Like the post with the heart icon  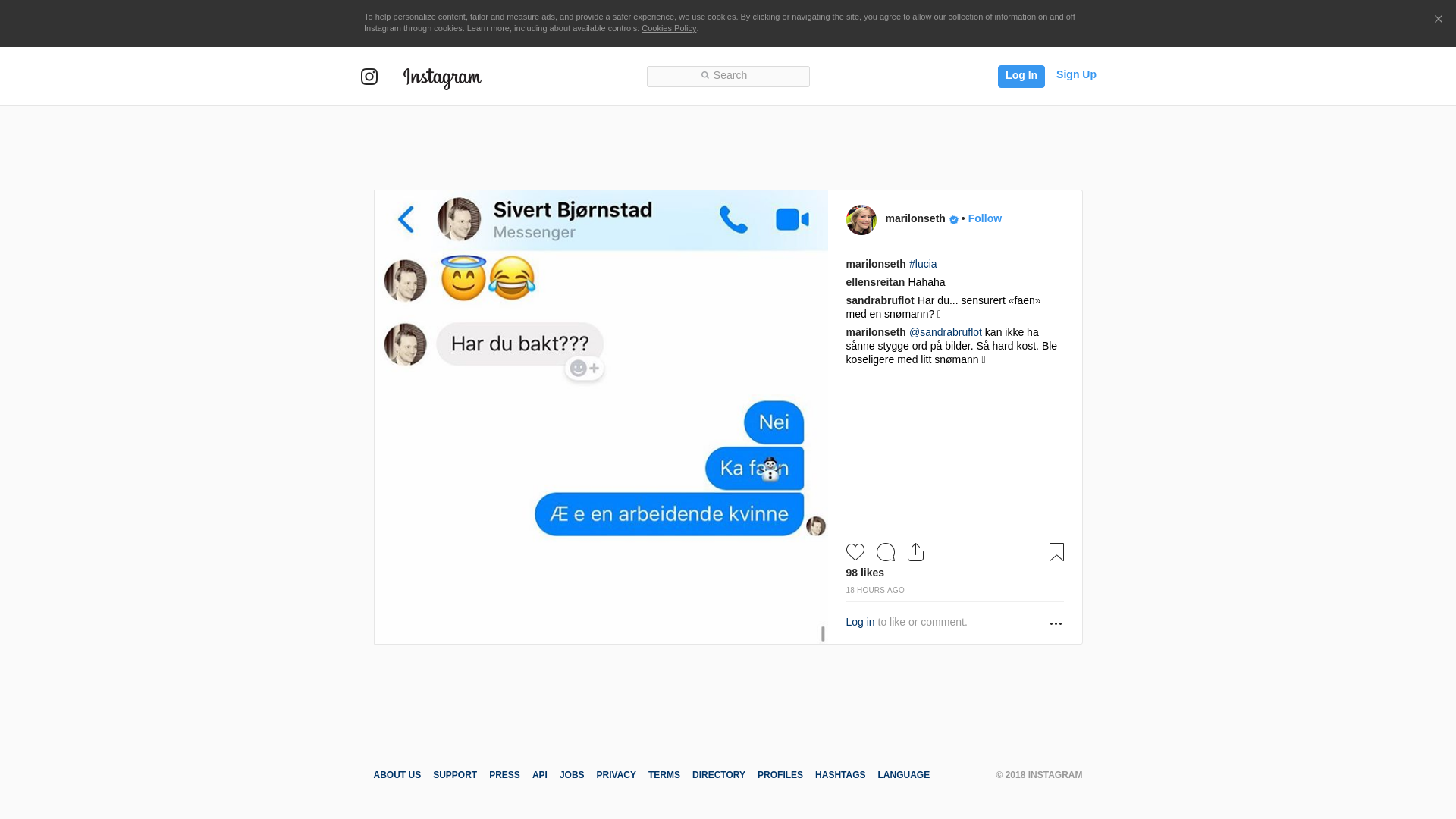pyautogui.click(x=855, y=552)
